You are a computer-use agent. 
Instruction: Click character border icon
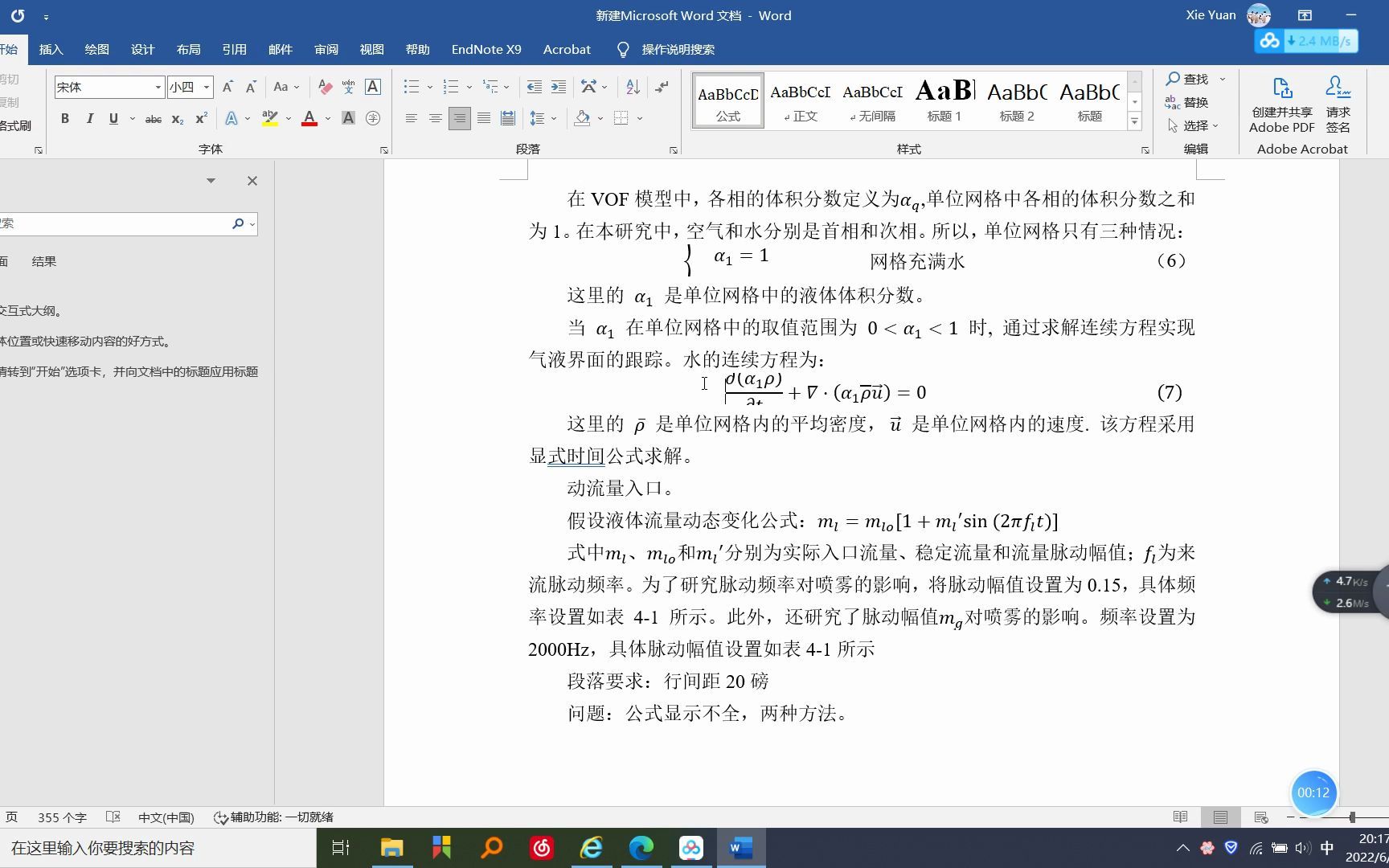pos(372,87)
